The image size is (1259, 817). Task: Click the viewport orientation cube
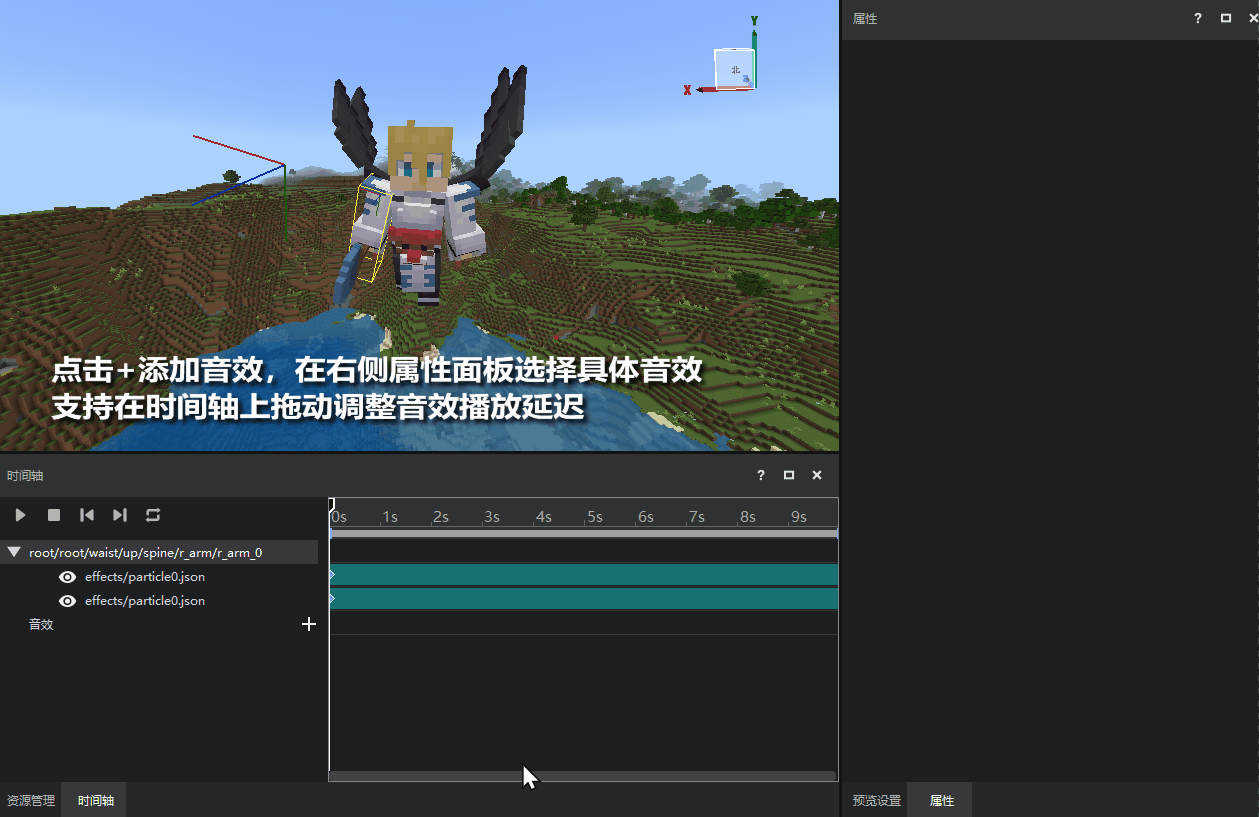click(734, 69)
